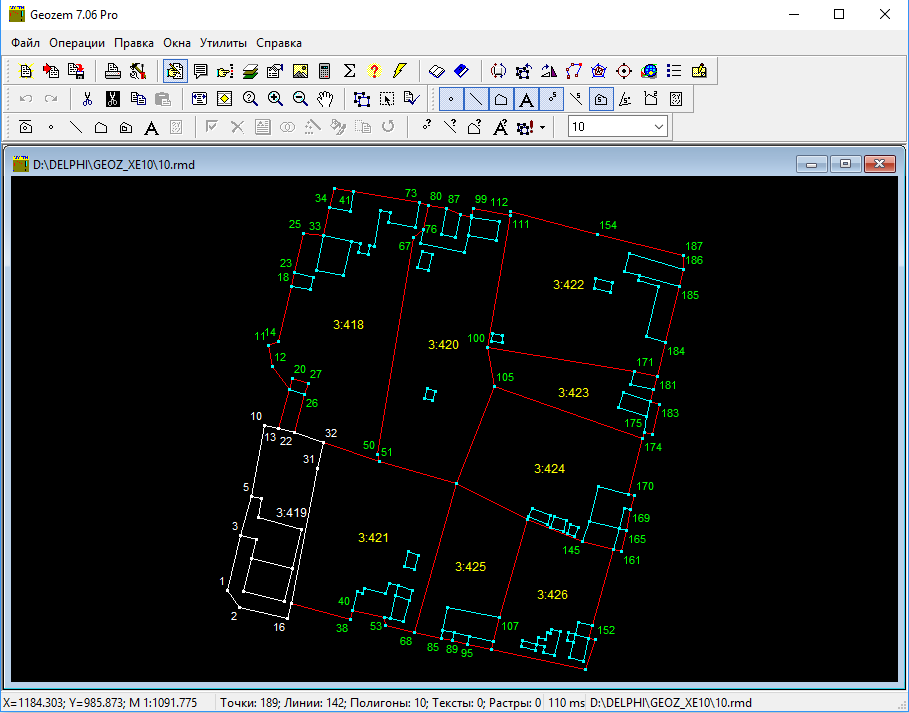The width and height of the screenshot is (909, 713).
Task: Open the Утилиты menu
Action: click(222, 43)
